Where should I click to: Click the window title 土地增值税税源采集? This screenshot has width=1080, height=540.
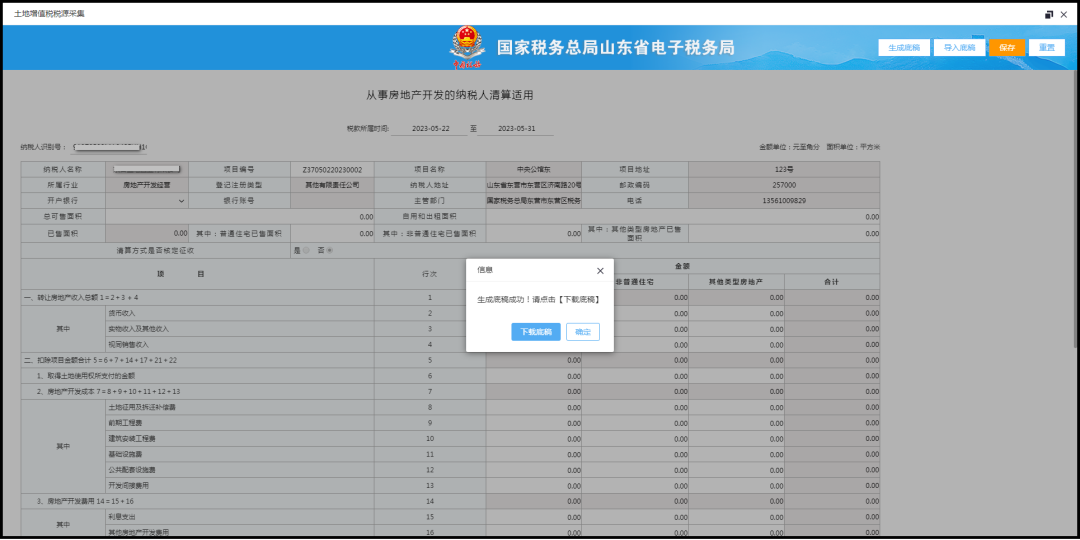49,14
